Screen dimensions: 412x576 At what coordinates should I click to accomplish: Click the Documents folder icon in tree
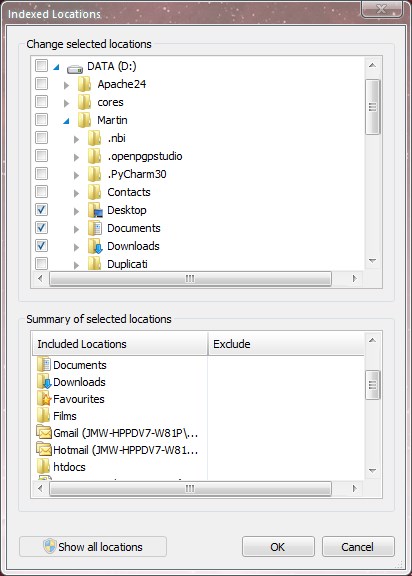pos(95,228)
